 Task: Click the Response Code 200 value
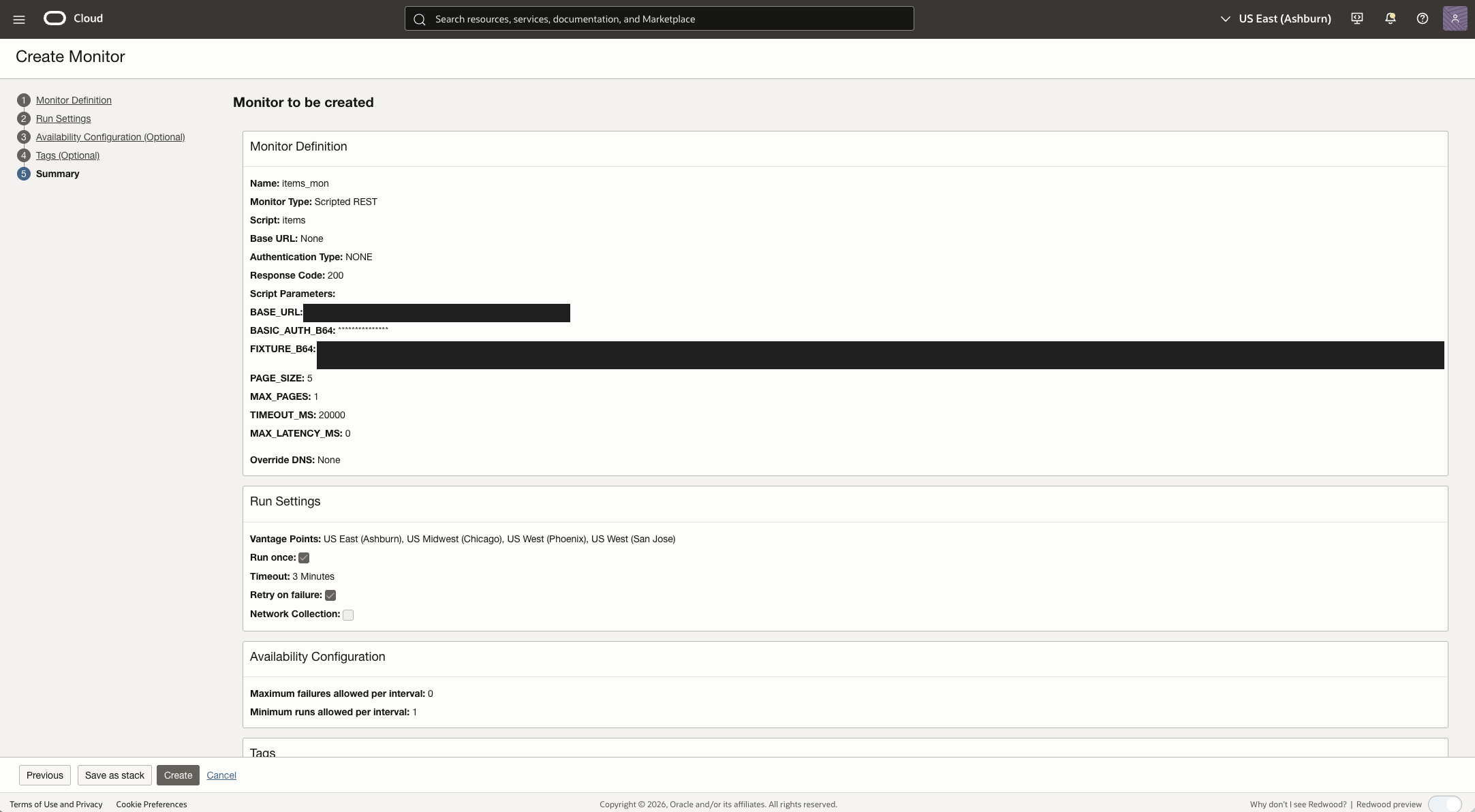tap(335, 275)
